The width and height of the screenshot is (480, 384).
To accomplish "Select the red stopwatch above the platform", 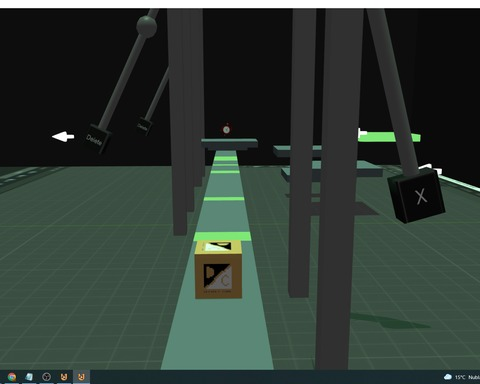I will (x=226, y=129).
